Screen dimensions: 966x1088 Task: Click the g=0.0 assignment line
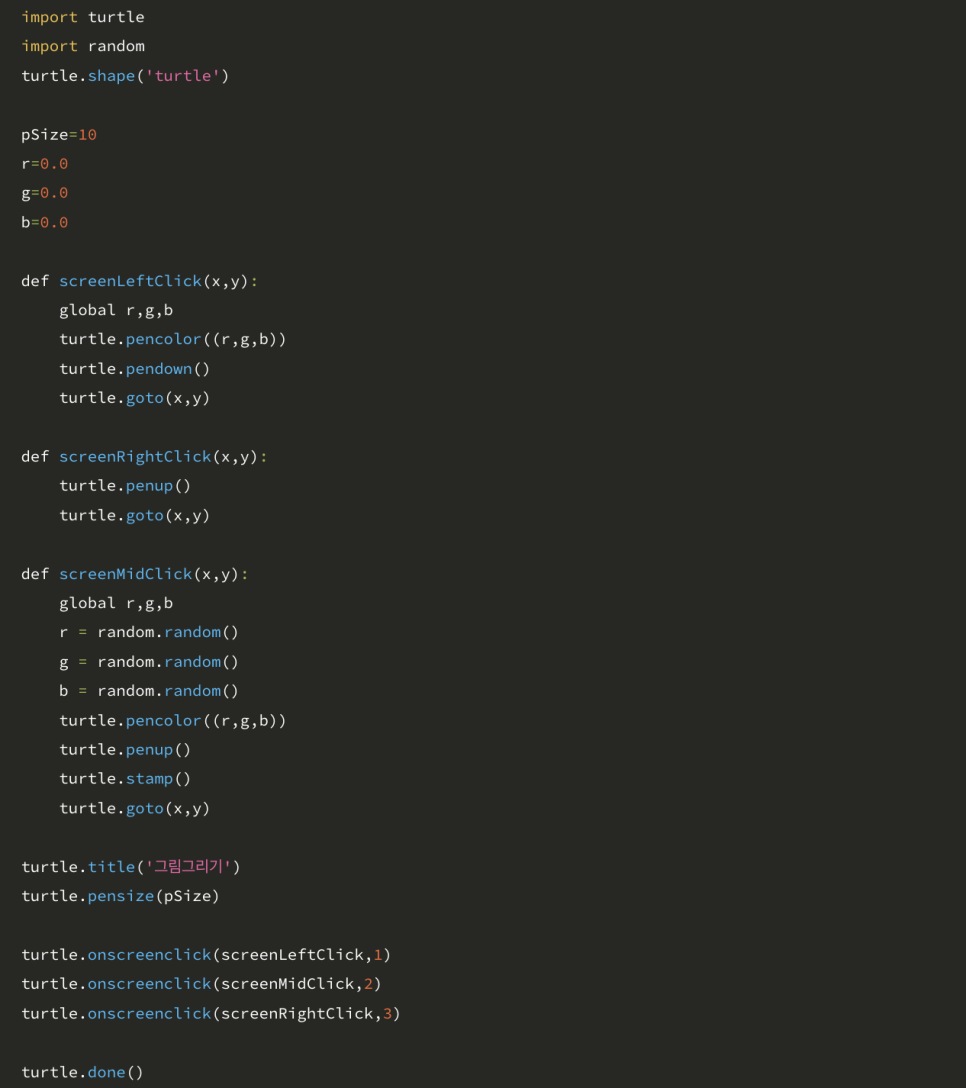[x=44, y=193]
